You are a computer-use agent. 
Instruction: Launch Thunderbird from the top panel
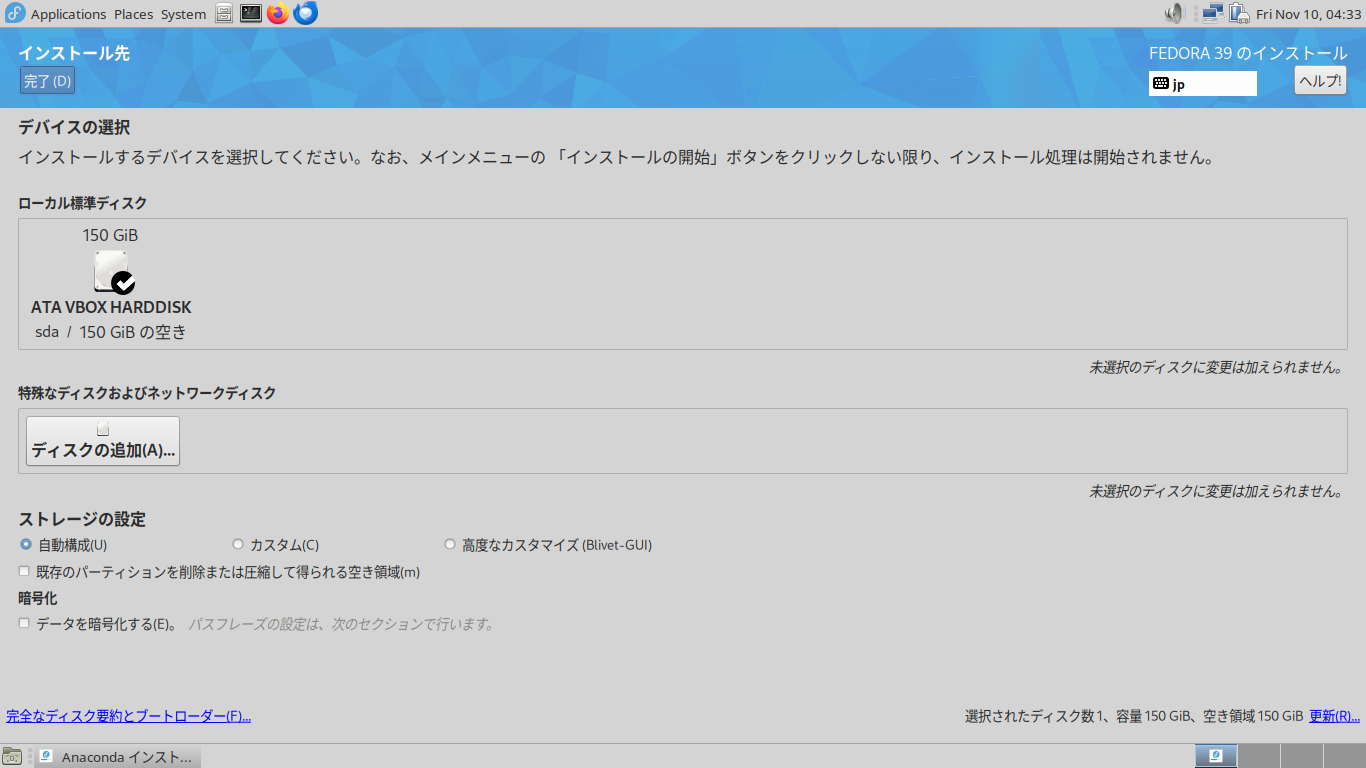pos(305,13)
